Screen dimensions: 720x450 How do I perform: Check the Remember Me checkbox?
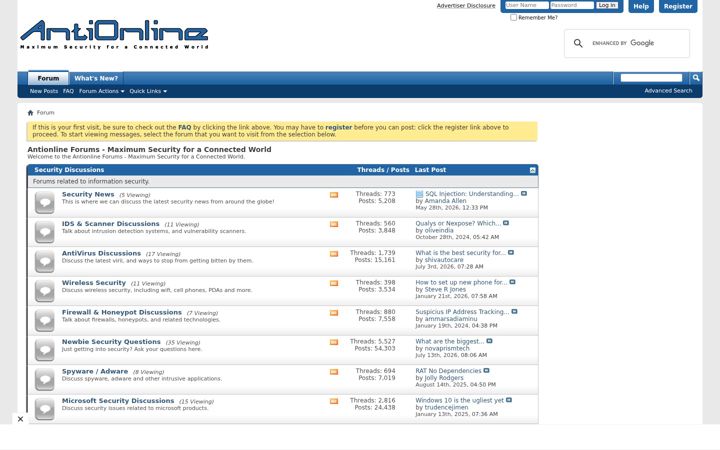point(513,17)
